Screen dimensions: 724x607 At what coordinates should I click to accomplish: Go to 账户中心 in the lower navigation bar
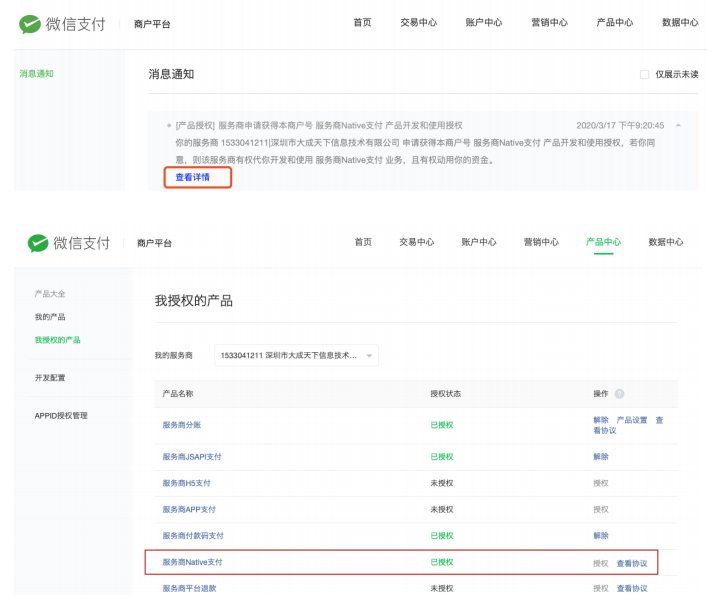coord(479,242)
